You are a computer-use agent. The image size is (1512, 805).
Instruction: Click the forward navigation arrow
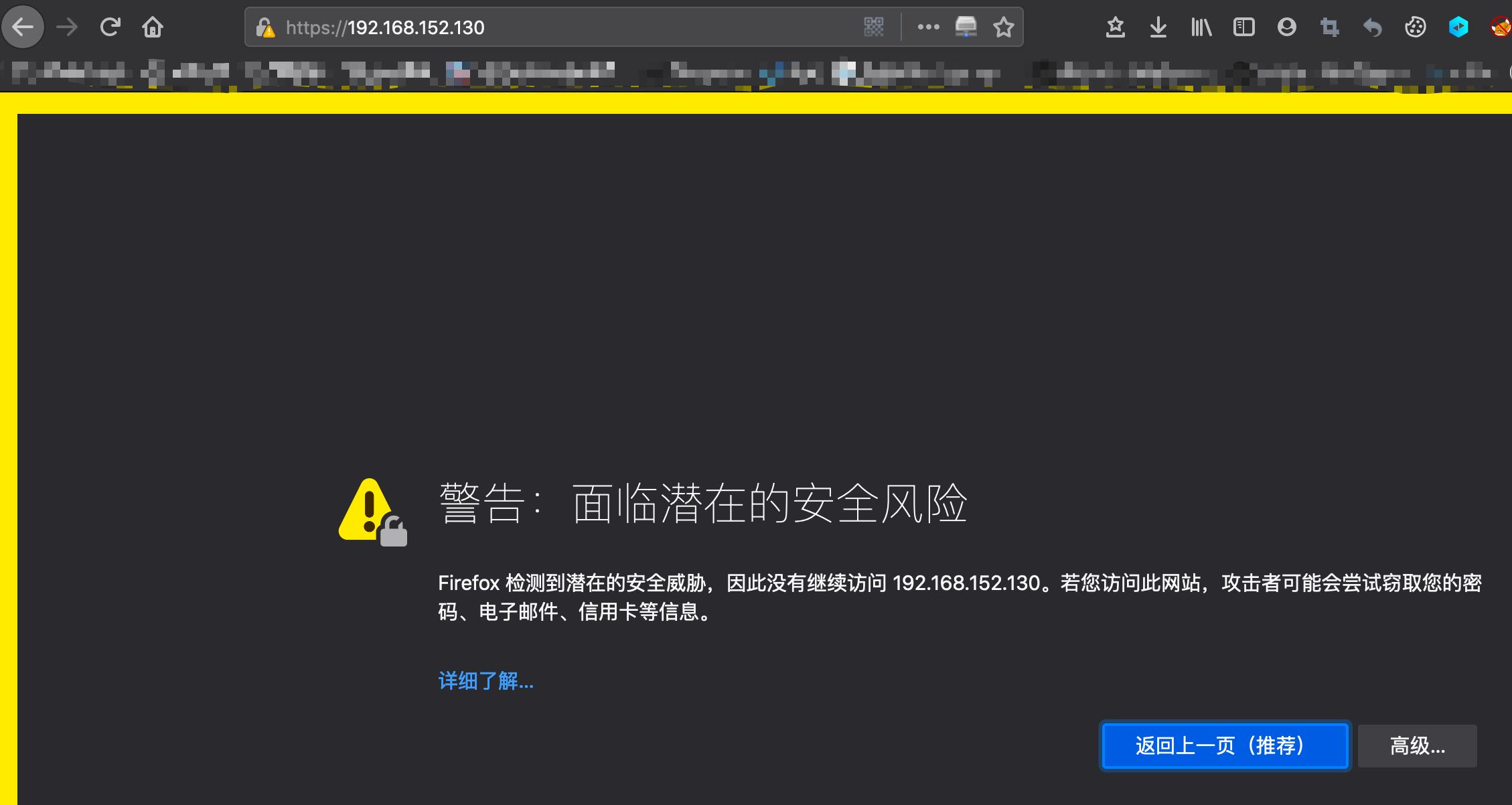click(x=67, y=27)
